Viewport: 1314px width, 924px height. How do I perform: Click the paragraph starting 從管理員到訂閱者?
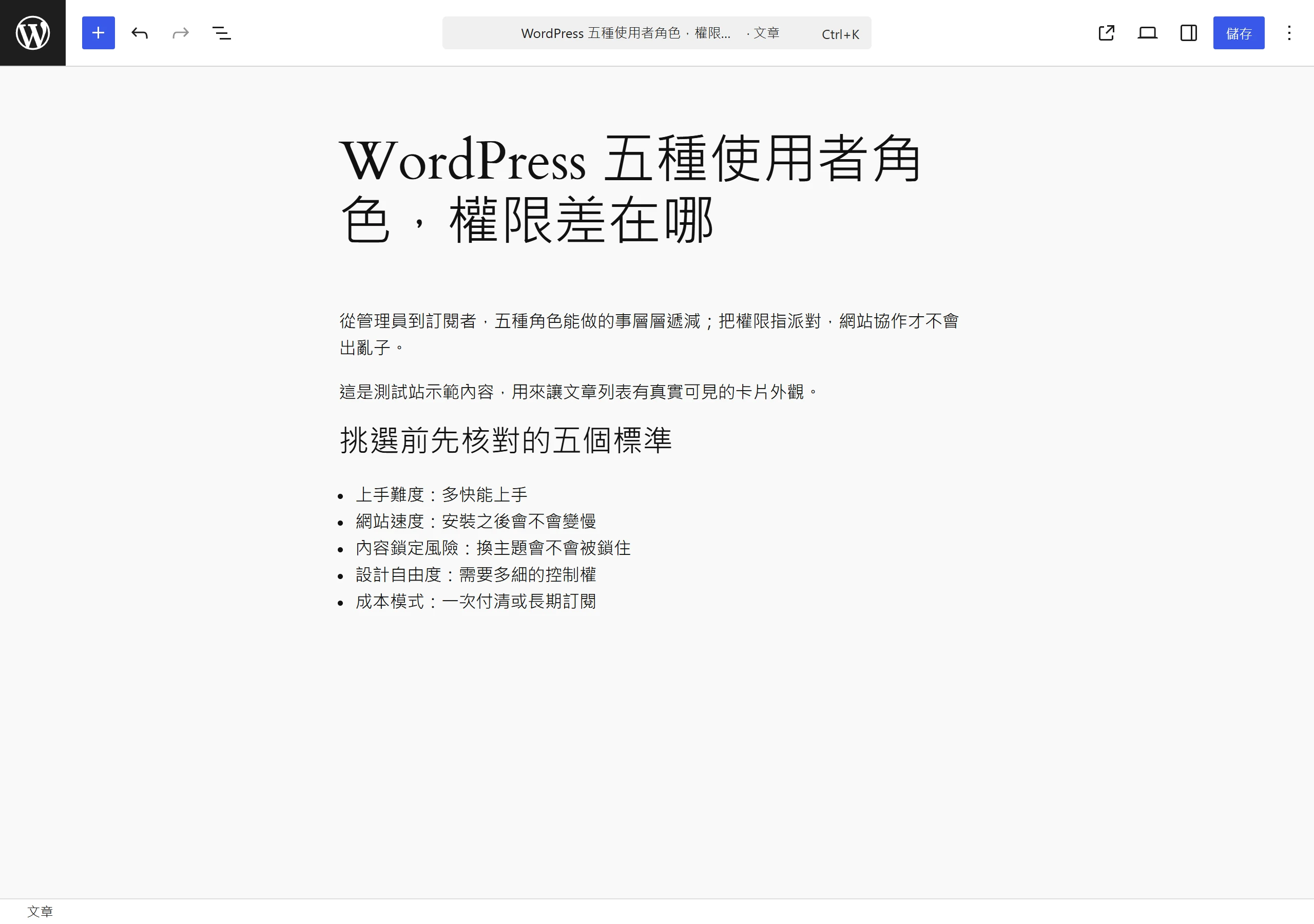(x=650, y=334)
